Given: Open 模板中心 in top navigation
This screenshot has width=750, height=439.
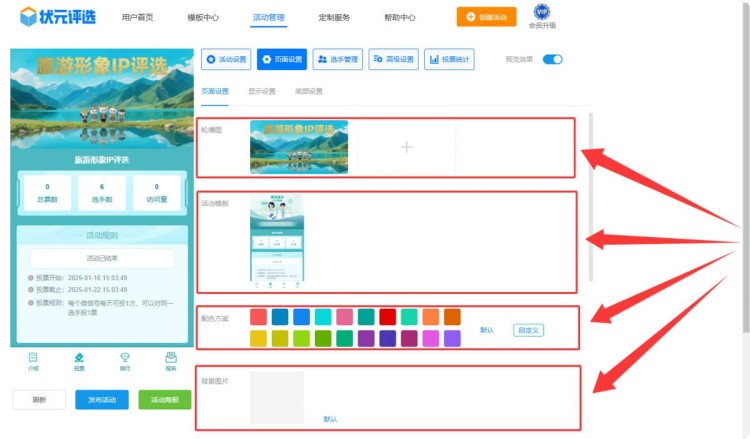Looking at the screenshot, I should [x=203, y=18].
